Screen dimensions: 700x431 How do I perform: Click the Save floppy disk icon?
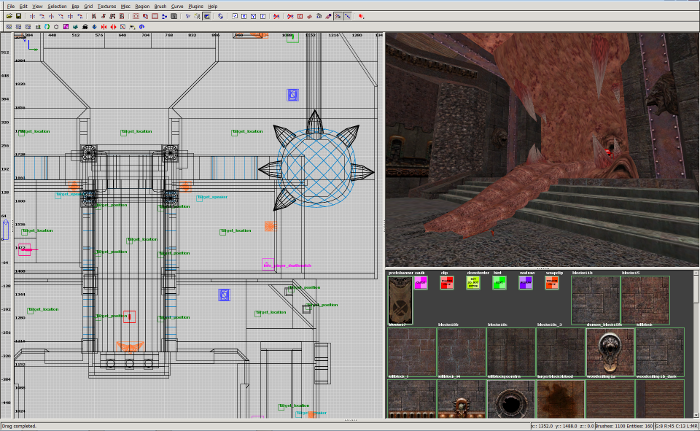(18, 16)
